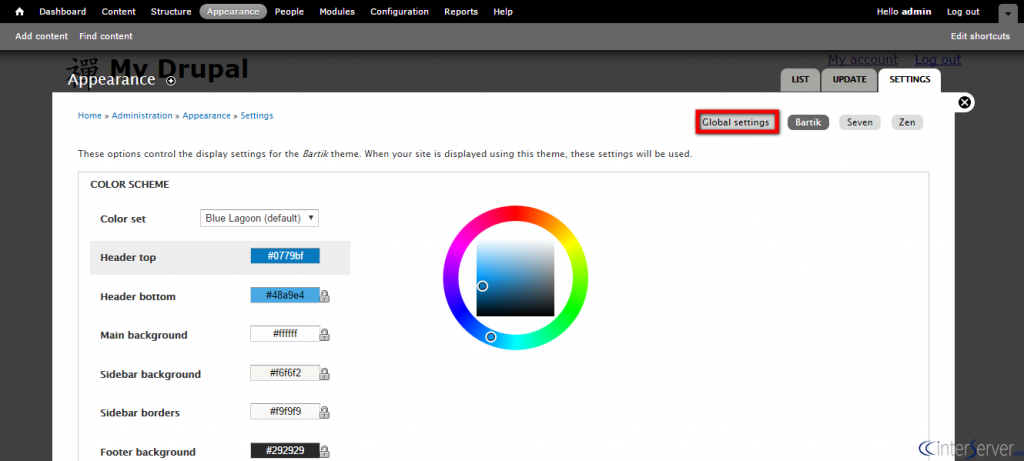
Task: Switch to the LIST tab
Action: (x=800, y=80)
